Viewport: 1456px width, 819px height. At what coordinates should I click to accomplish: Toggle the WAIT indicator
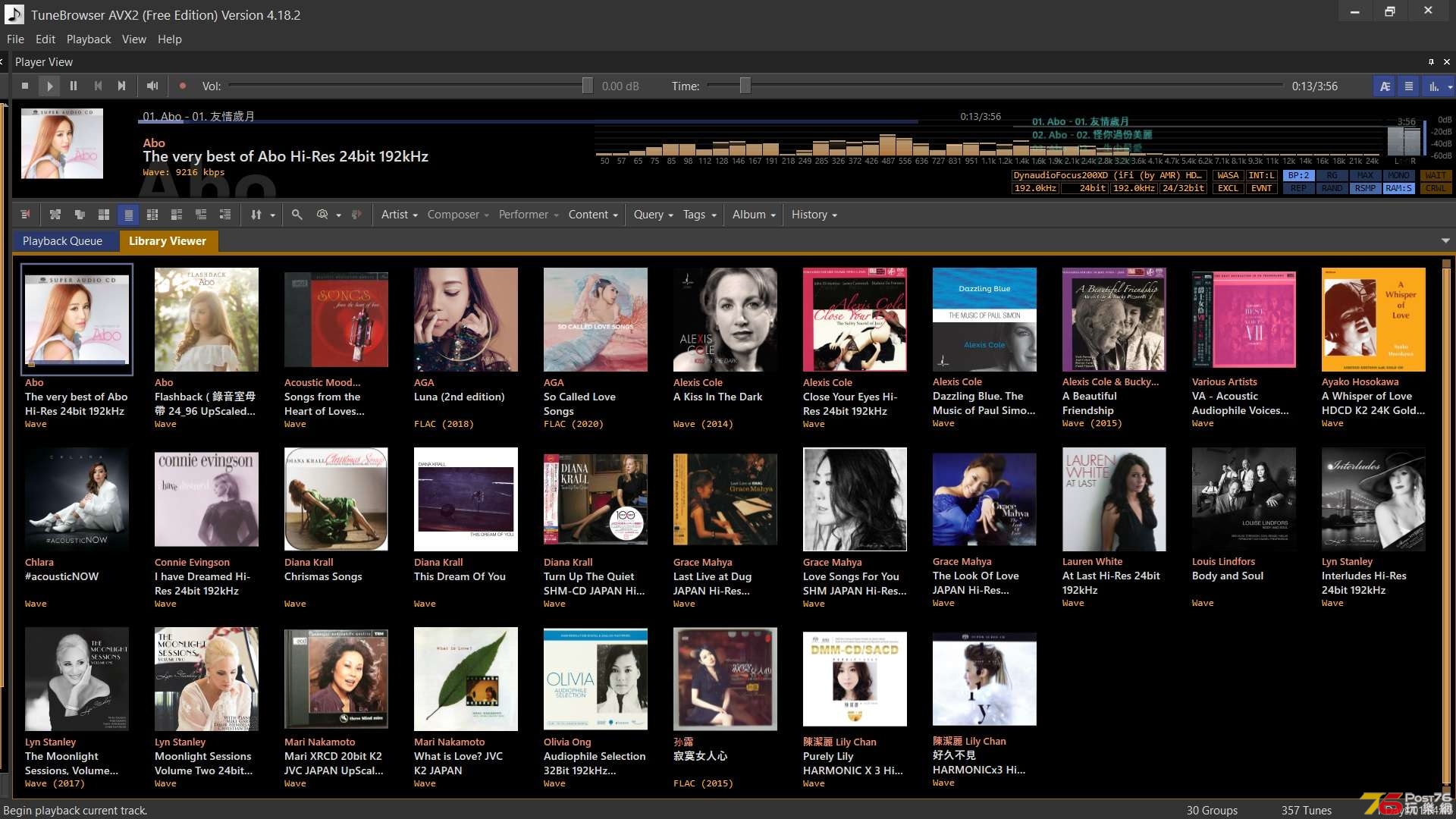pos(1436,175)
